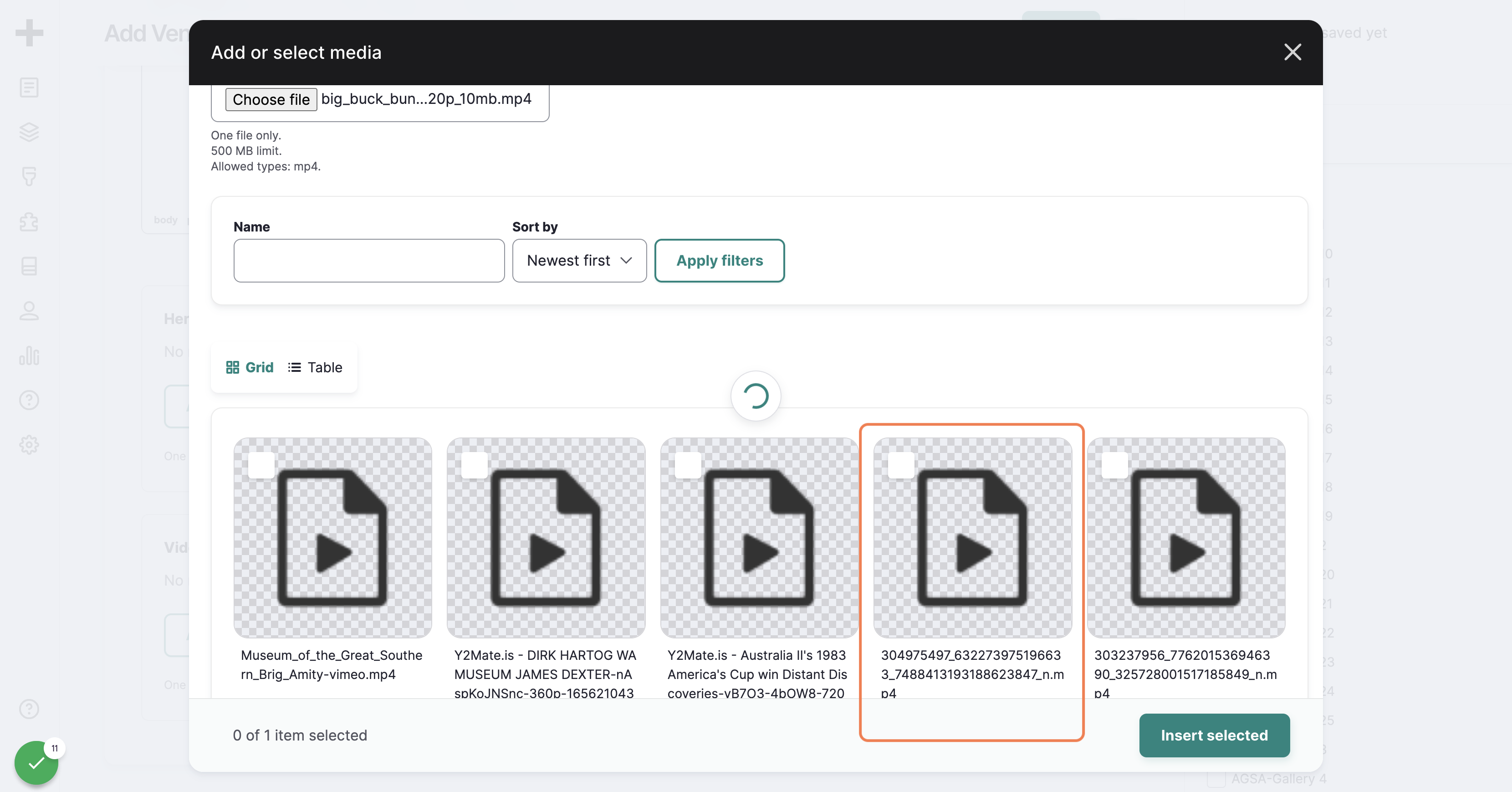Tick the 303237956 video checkbox

pos(1114,466)
